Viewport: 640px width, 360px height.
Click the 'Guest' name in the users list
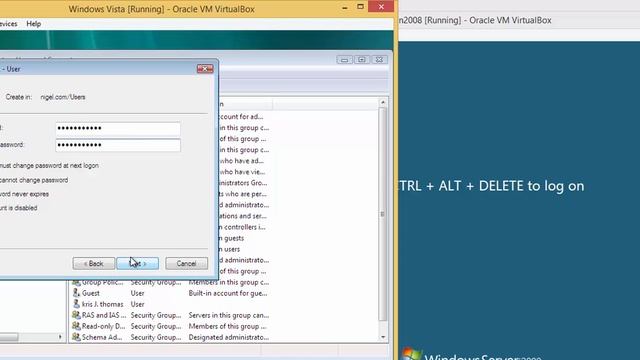(91, 293)
